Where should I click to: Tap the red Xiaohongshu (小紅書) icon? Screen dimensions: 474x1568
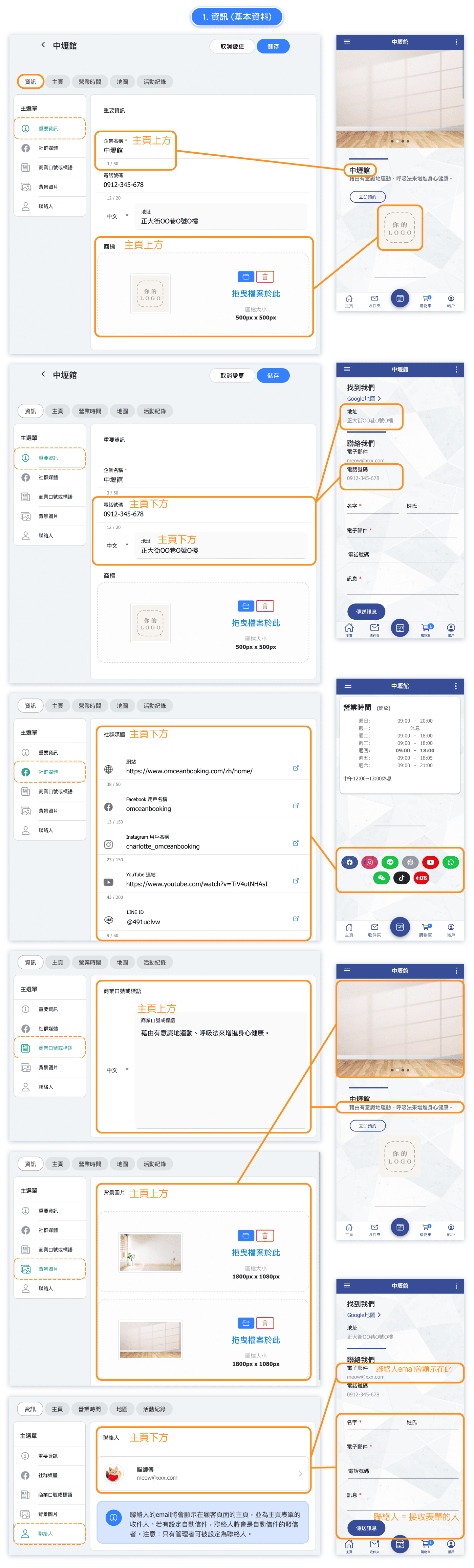click(x=421, y=878)
